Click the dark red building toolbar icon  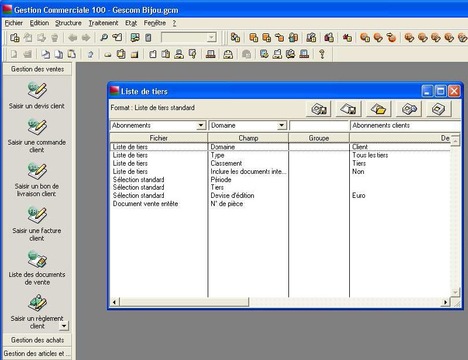329,38
